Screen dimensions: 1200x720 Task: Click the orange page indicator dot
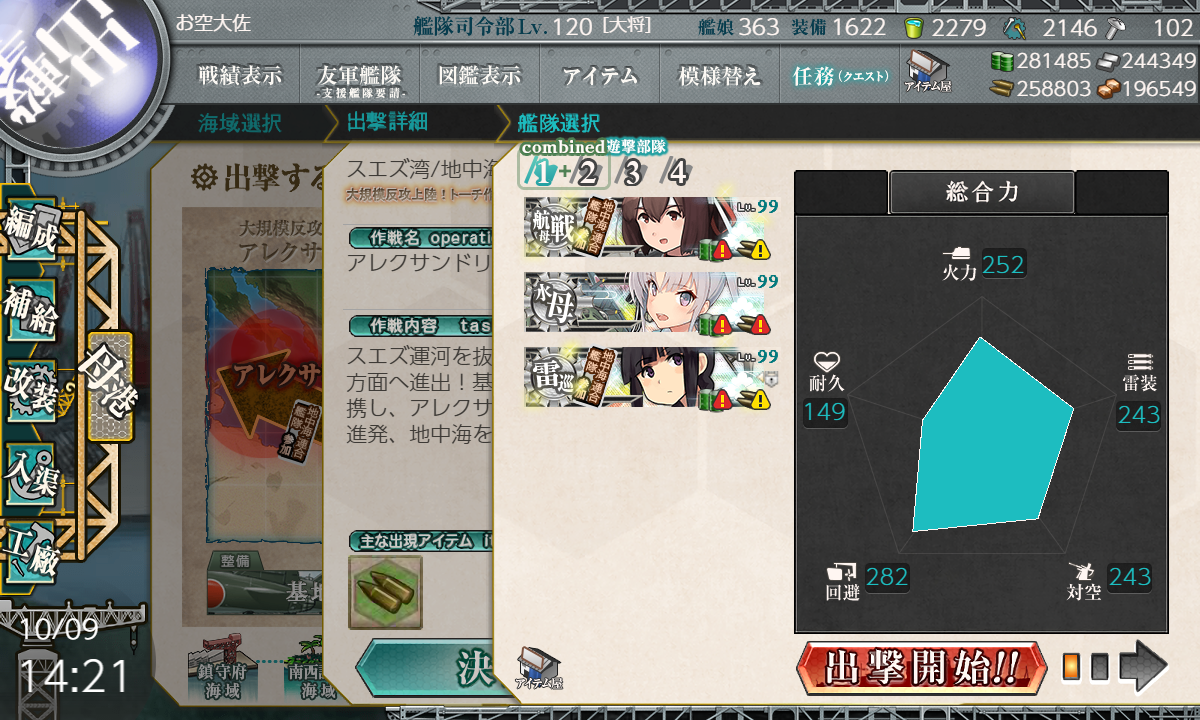[x=1071, y=667]
